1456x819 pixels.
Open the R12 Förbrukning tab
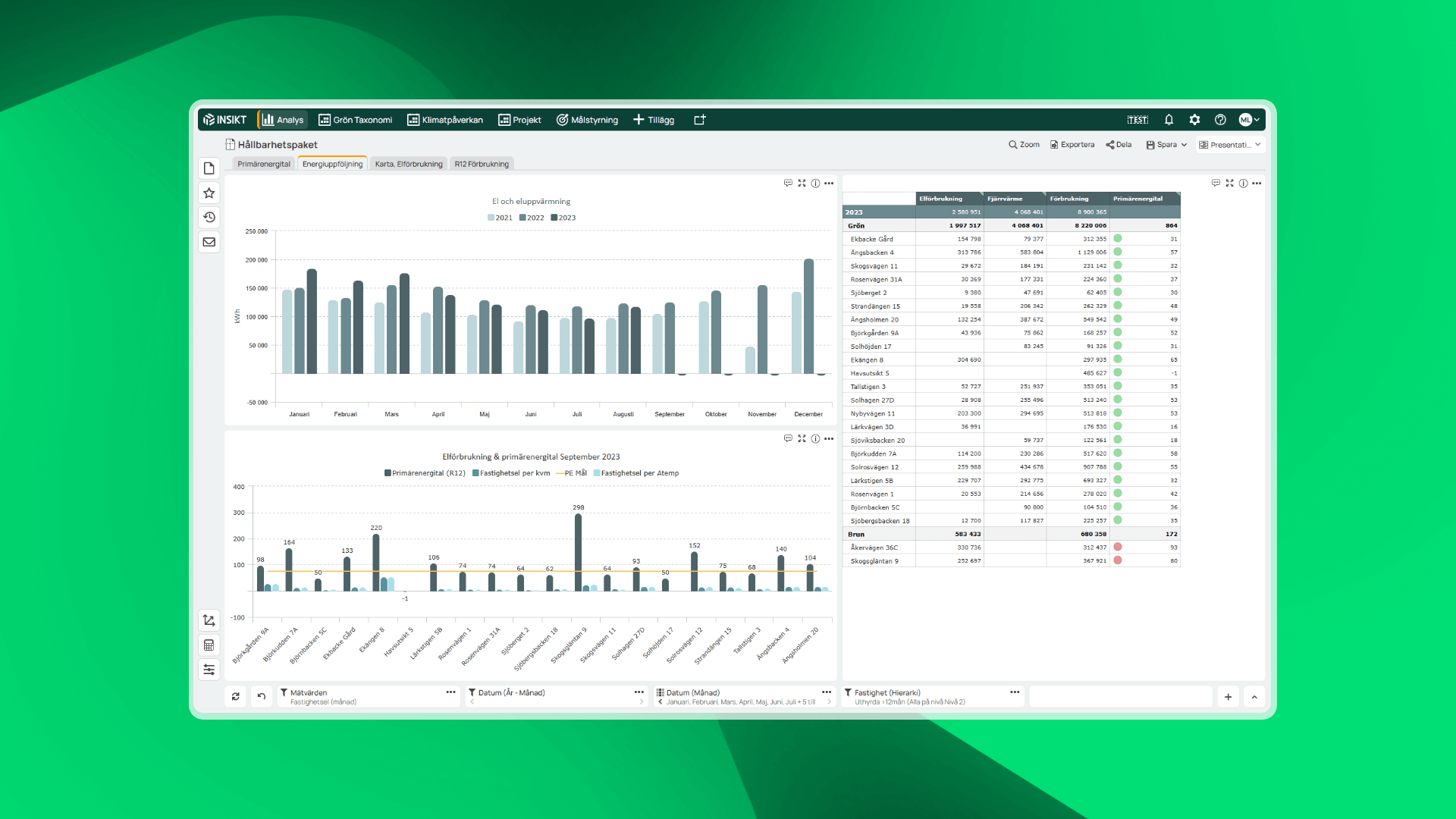coord(482,164)
